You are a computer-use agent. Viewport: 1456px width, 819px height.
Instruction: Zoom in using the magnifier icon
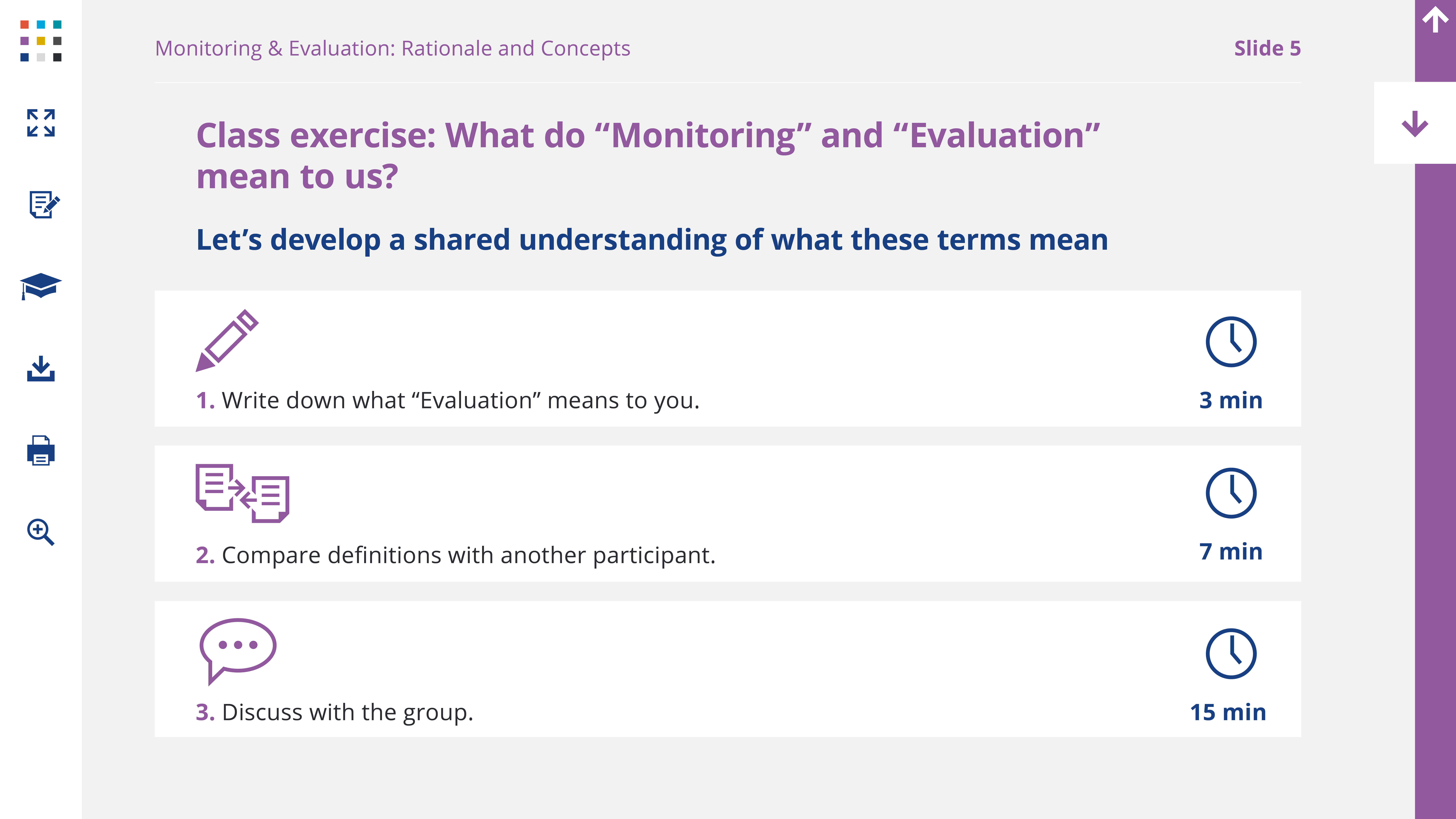pos(41,532)
